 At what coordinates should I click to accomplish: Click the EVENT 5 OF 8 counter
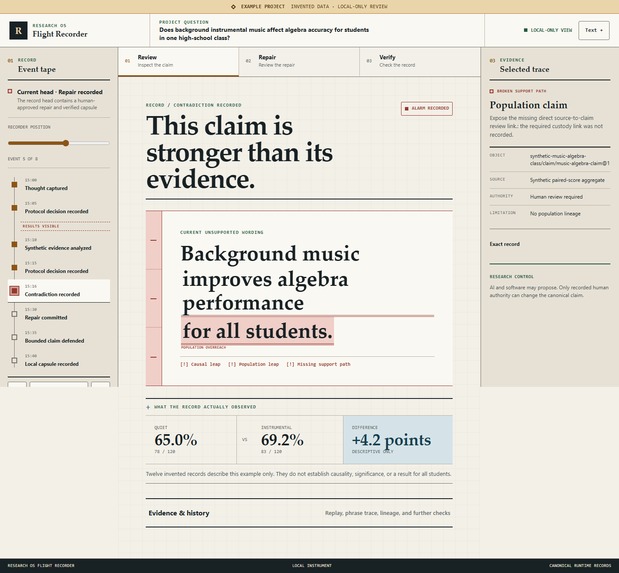coord(23,159)
